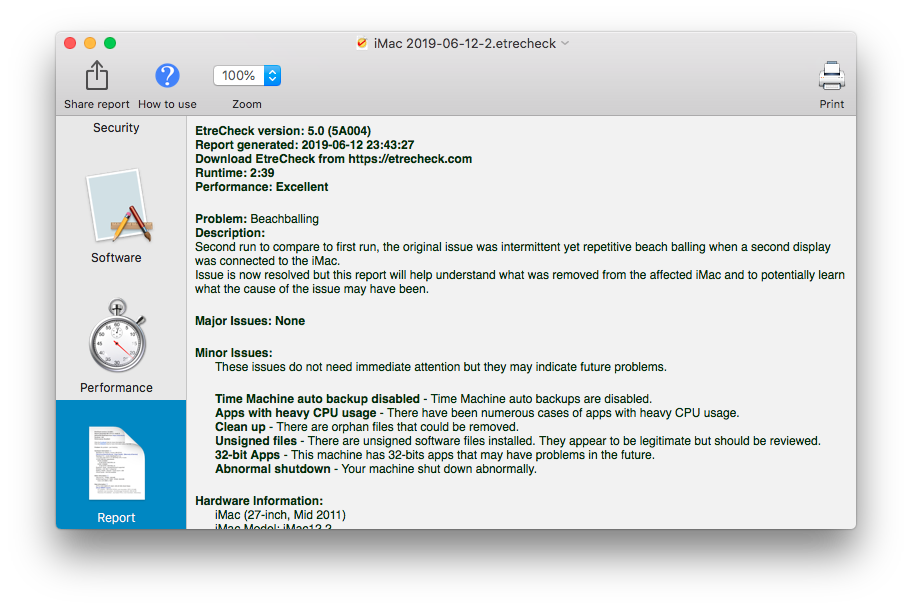Select the Clean up minor issue
This screenshot has height=609, width=912.
point(240,427)
